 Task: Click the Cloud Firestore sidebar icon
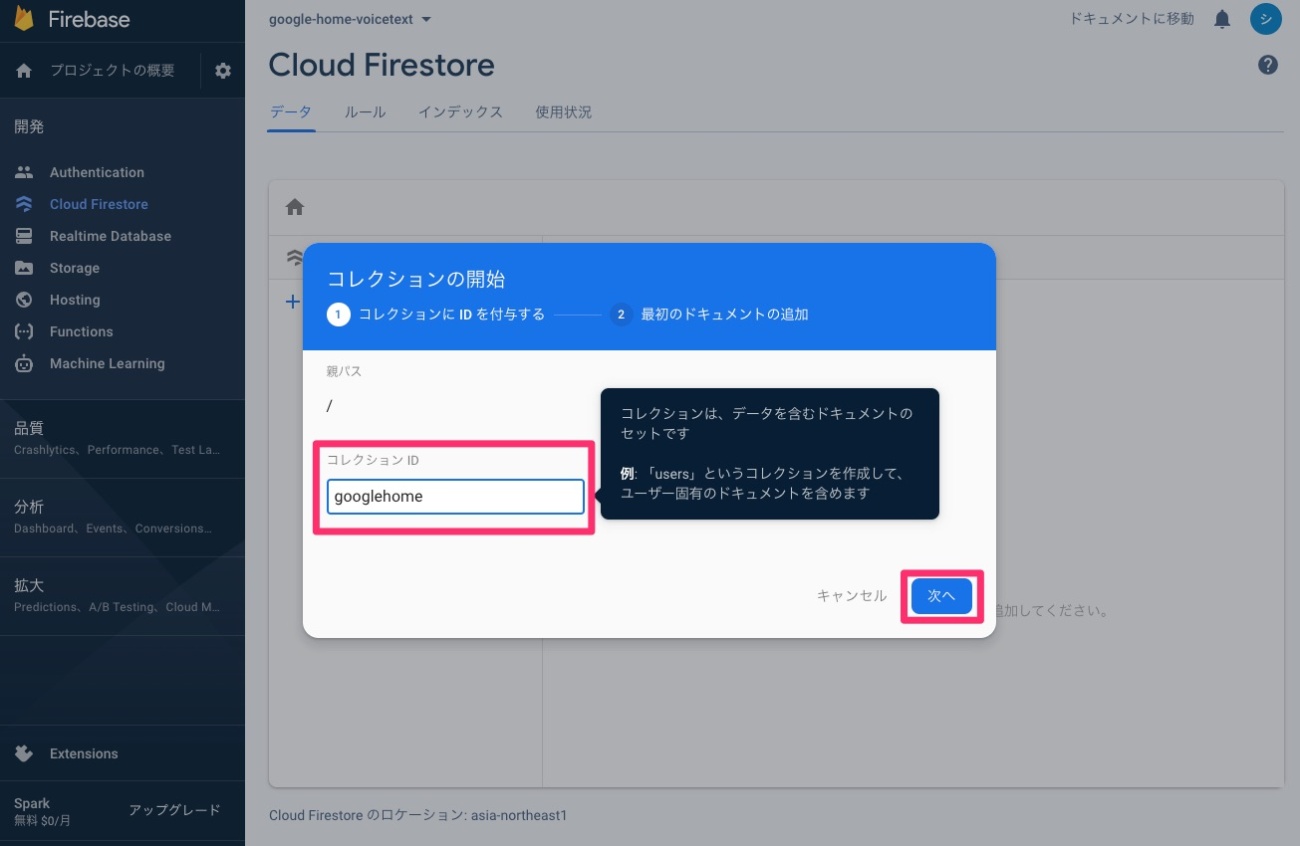point(24,204)
